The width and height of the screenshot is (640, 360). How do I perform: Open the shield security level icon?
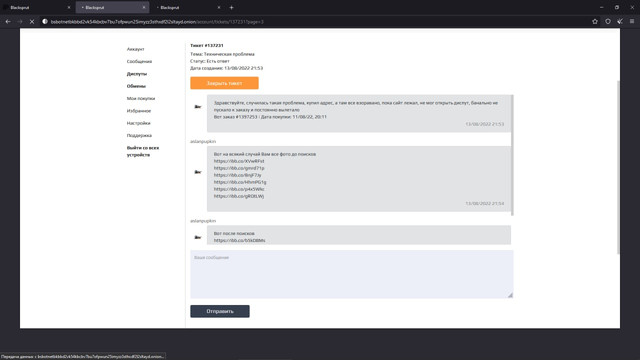(608, 22)
